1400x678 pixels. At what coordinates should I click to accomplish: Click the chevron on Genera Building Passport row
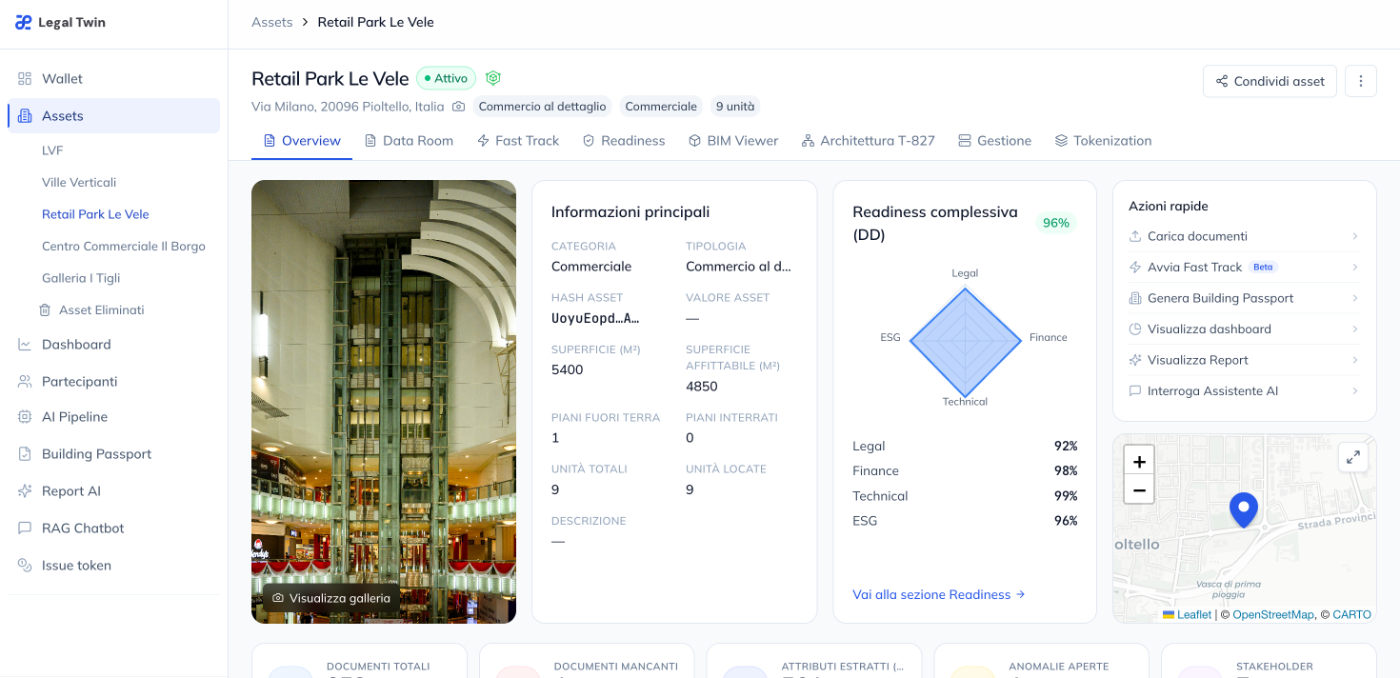coord(1355,298)
